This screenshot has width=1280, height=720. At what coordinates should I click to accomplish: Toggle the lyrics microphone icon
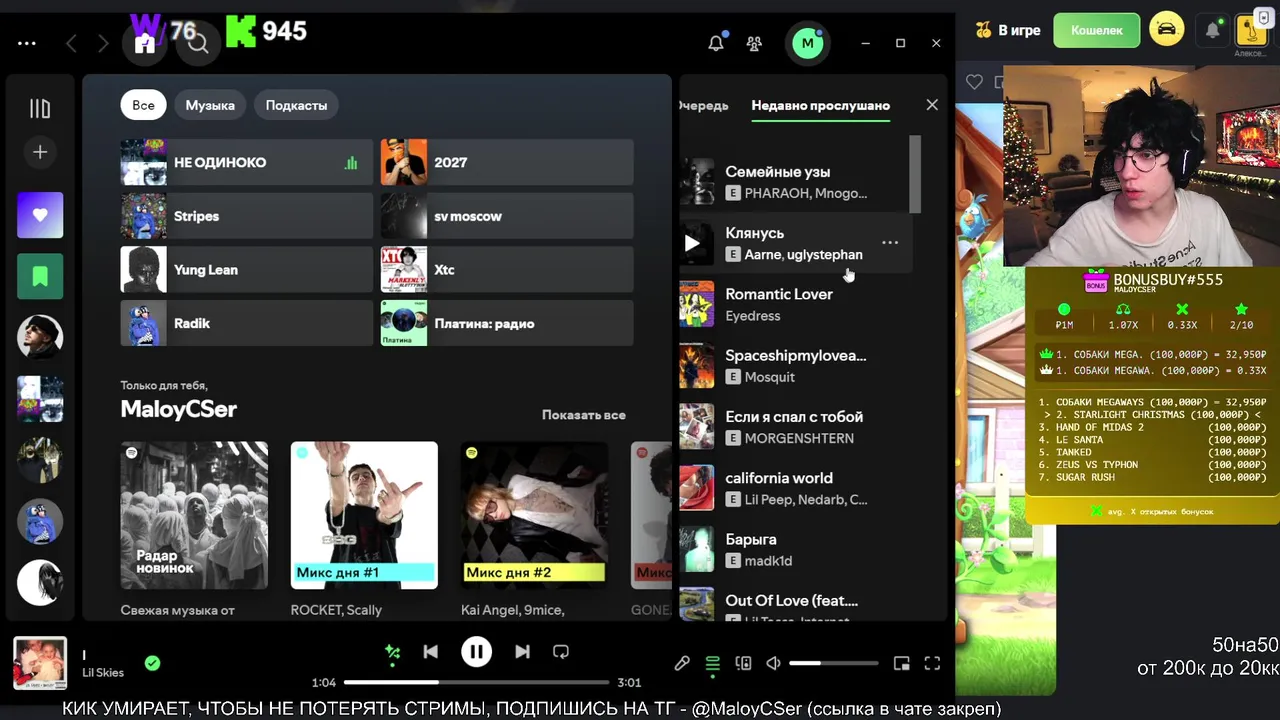(x=682, y=663)
